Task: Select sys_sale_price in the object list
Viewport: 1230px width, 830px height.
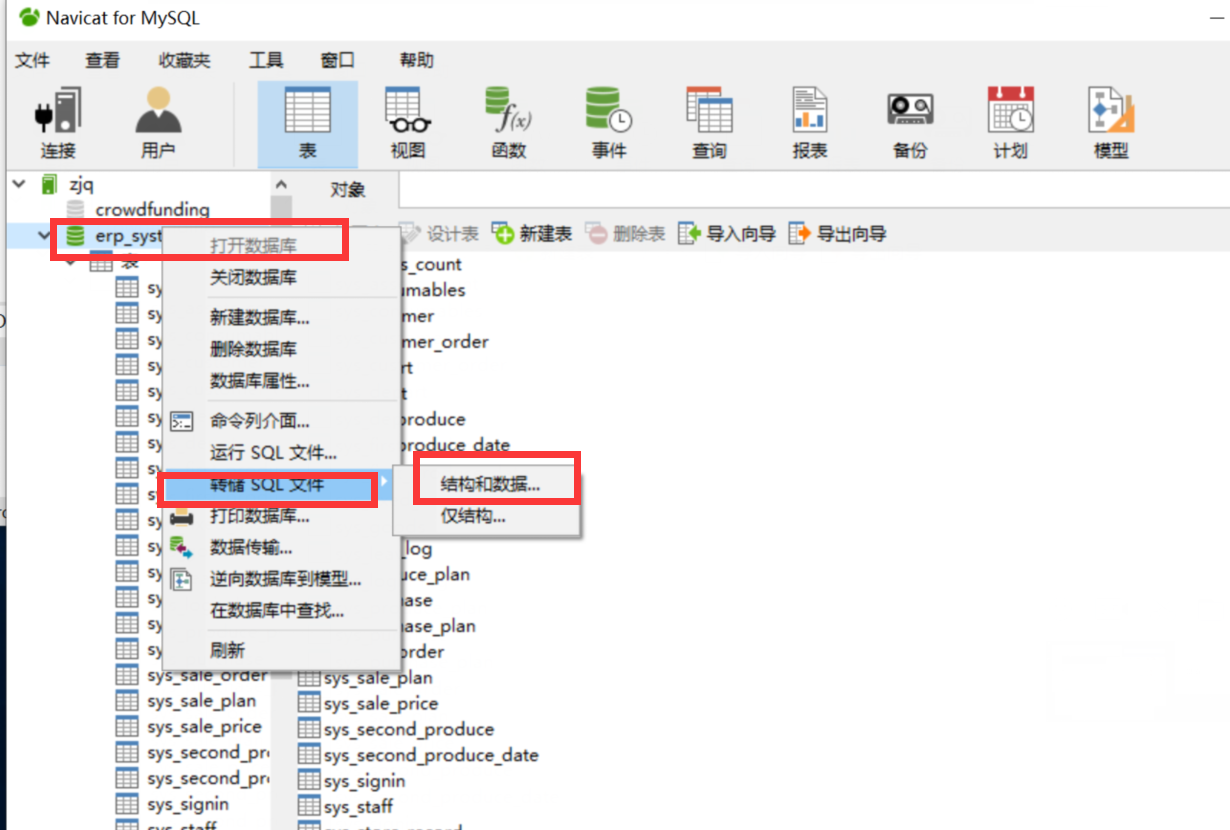Action: coord(381,704)
